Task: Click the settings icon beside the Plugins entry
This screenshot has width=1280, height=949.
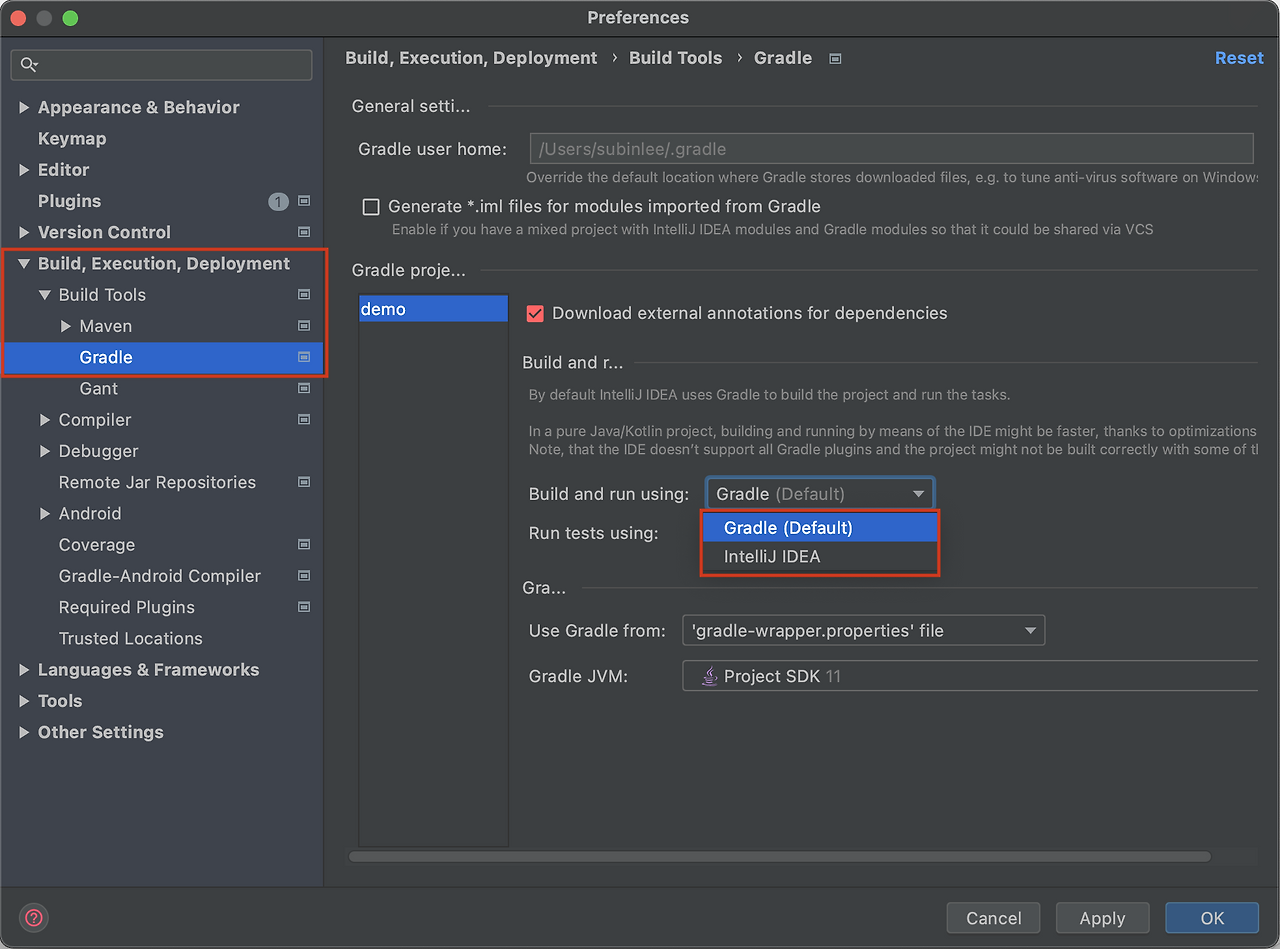Action: pos(303,201)
